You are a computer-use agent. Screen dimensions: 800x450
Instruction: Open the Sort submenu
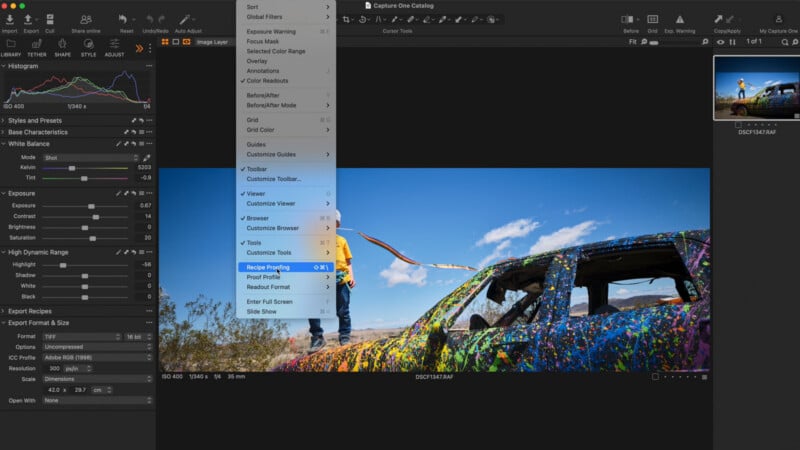click(286, 7)
